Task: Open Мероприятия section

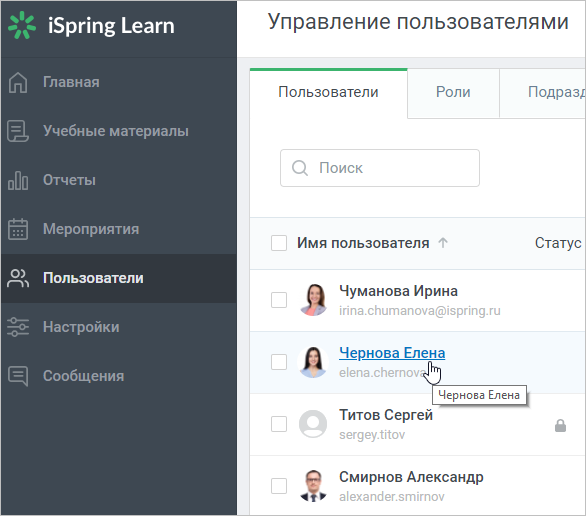Action: (x=119, y=229)
